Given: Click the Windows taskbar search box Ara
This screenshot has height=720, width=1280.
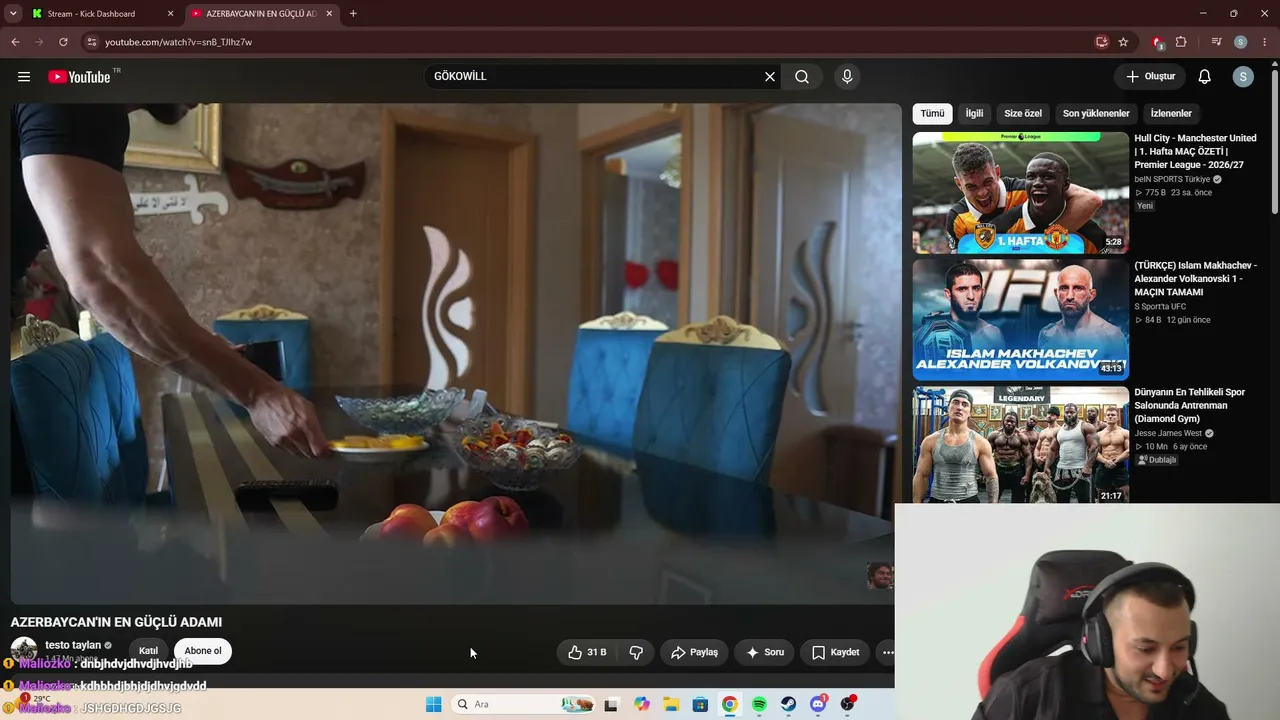Looking at the screenshot, I should click(523, 704).
